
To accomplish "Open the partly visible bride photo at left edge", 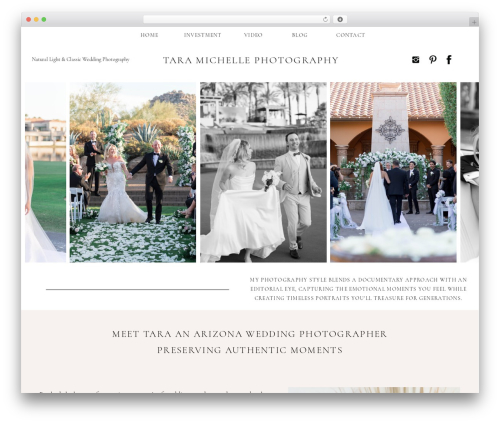I will click(45, 172).
